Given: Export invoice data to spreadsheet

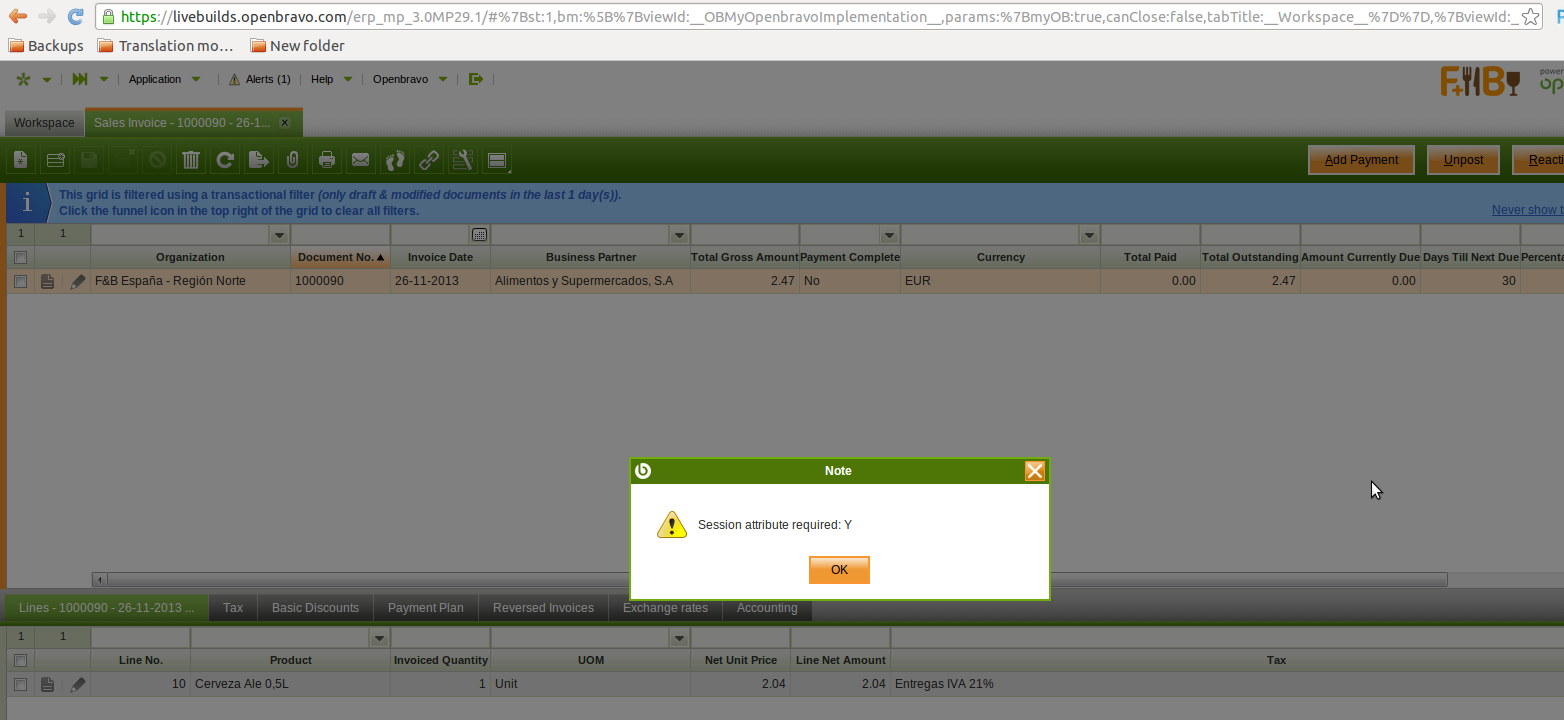Looking at the screenshot, I should tap(259, 160).
